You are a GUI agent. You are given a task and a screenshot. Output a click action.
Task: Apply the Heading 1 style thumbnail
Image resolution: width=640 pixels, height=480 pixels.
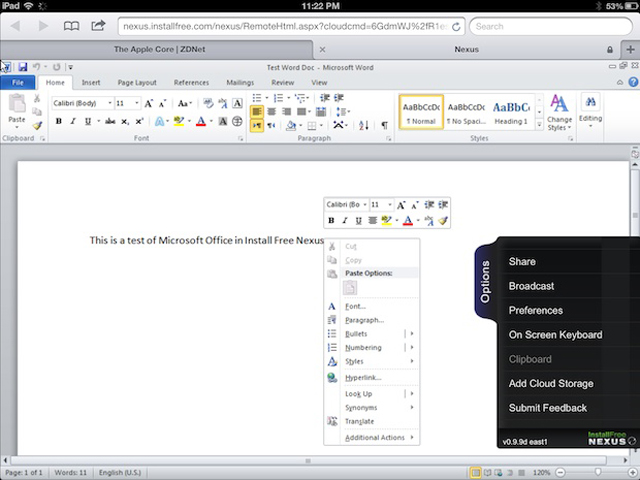point(511,112)
